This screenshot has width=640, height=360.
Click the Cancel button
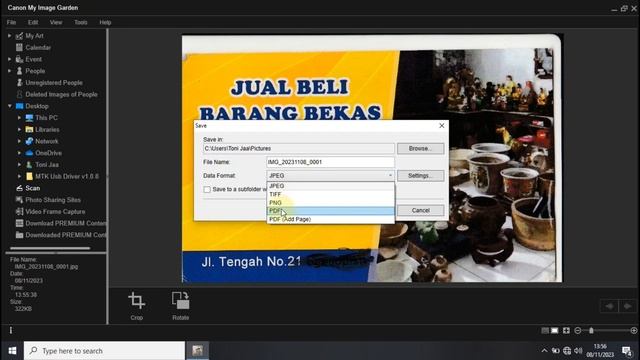click(x=420, y=210)
